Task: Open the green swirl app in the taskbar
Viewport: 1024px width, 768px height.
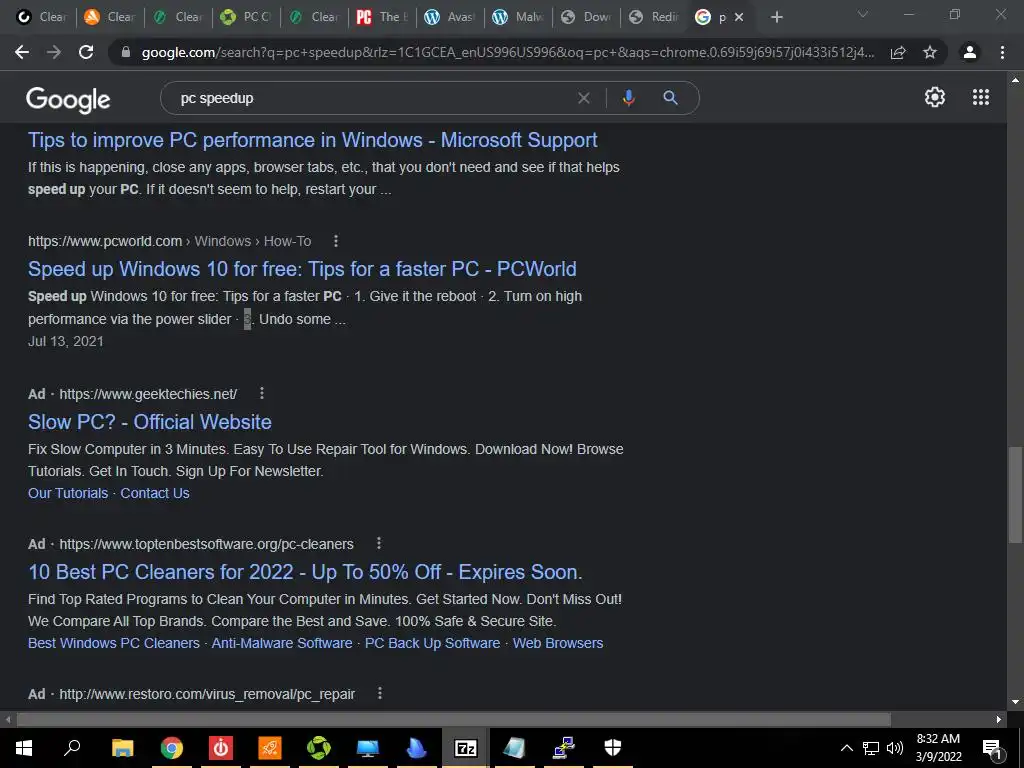Action: pyautogui.click(x=319, y=747)
